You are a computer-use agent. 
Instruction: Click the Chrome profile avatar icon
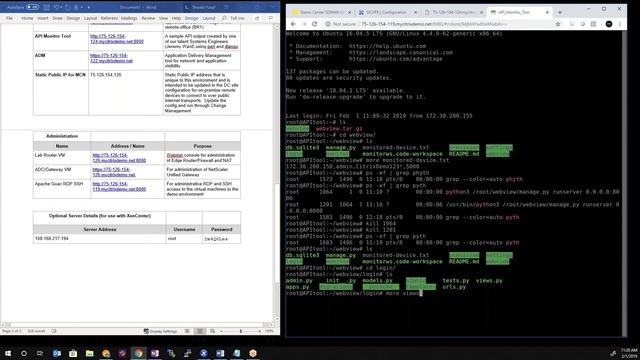[609, 24]
